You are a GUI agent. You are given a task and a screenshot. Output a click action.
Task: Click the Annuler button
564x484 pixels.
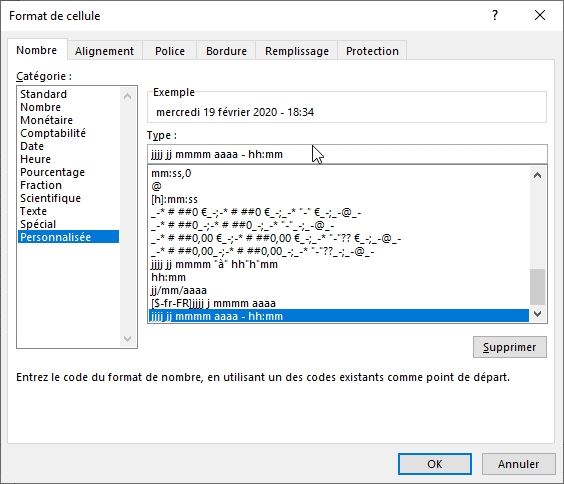[x=518, y=464]
